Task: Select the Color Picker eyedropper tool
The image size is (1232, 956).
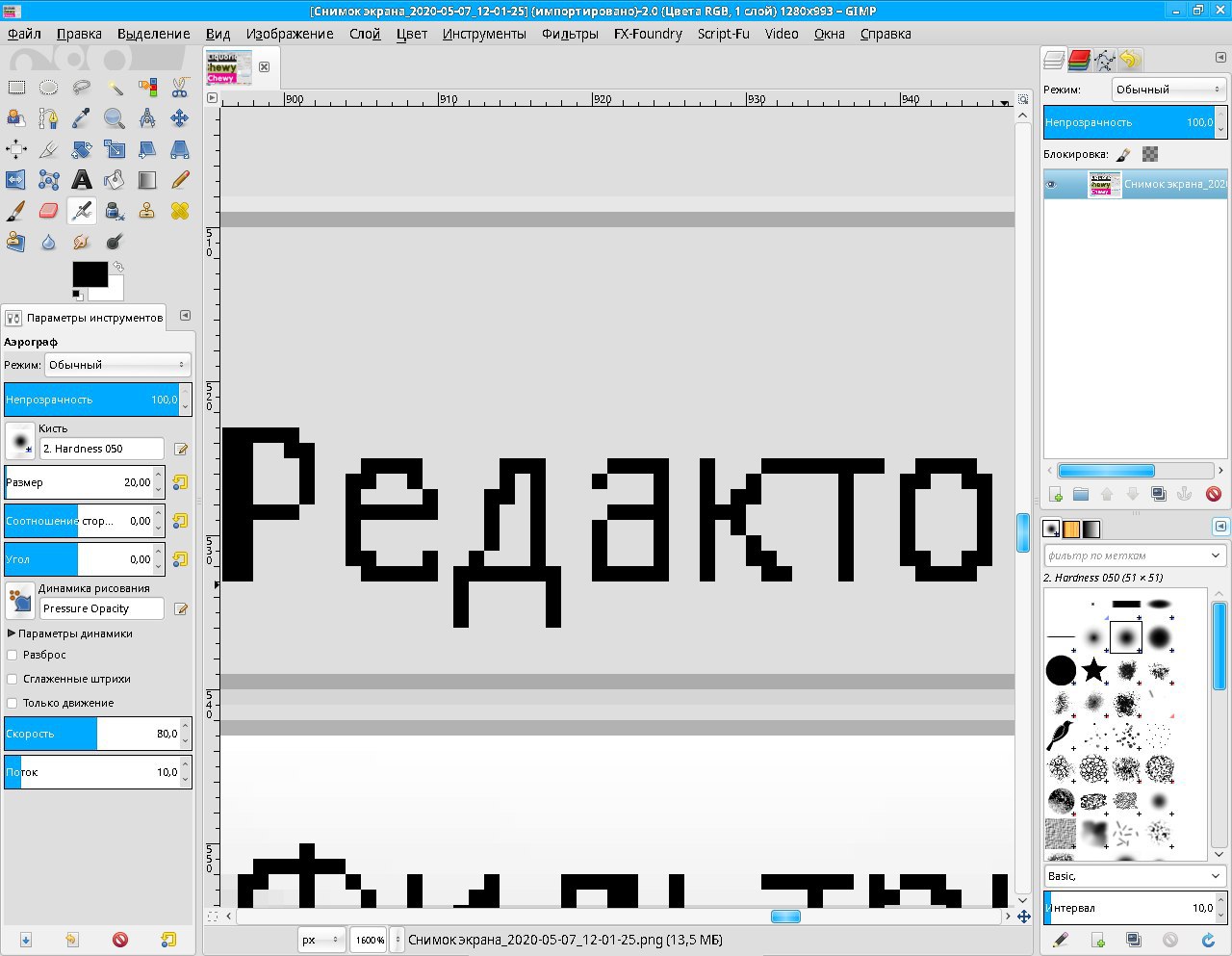Action: click(x=82, y=118)
